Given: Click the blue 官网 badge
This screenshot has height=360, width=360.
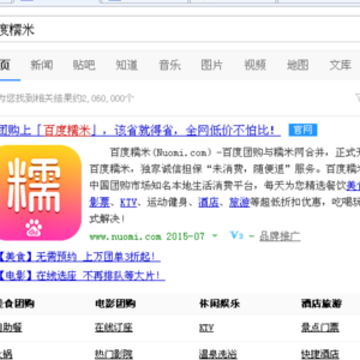Looking at the screenshot, I should tap(303, 130).
